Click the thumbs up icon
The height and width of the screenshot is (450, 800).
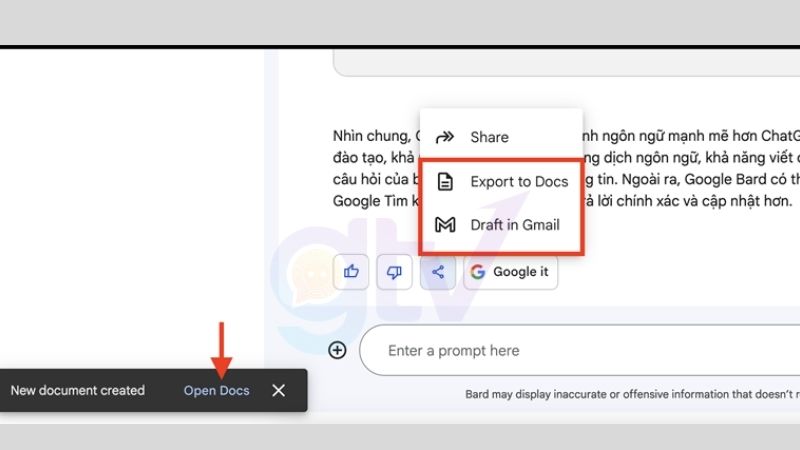(x=351, y=271)
